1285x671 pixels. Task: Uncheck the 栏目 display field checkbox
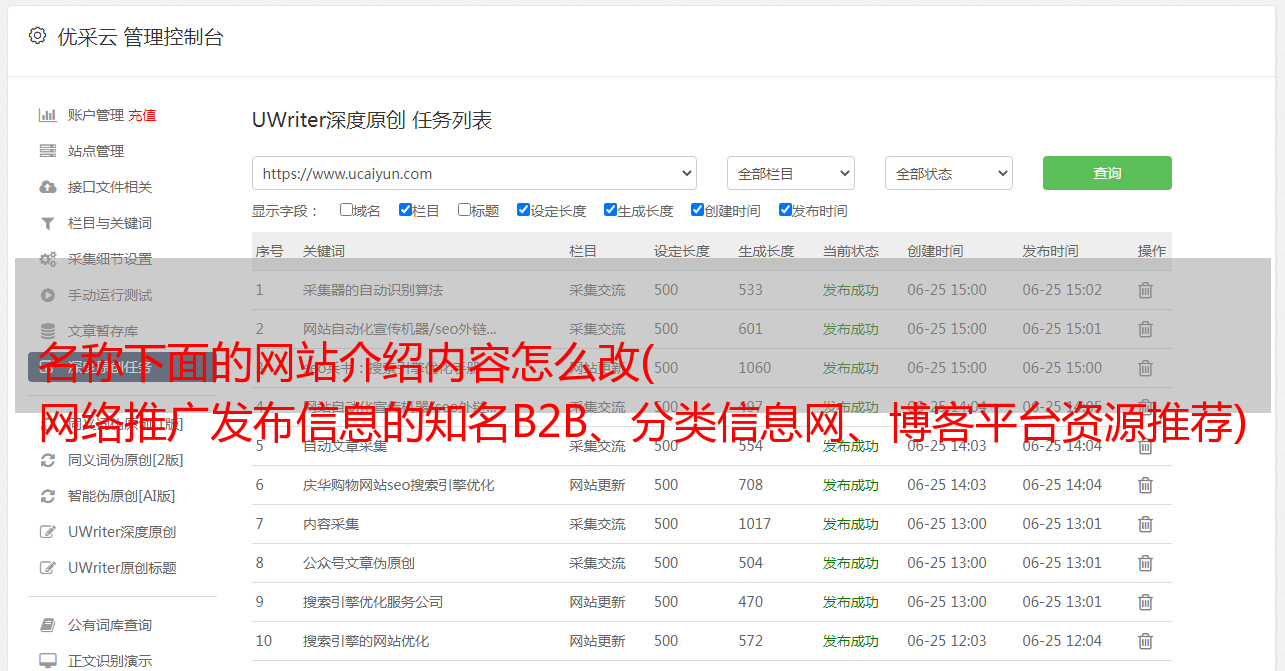(405, 210)
